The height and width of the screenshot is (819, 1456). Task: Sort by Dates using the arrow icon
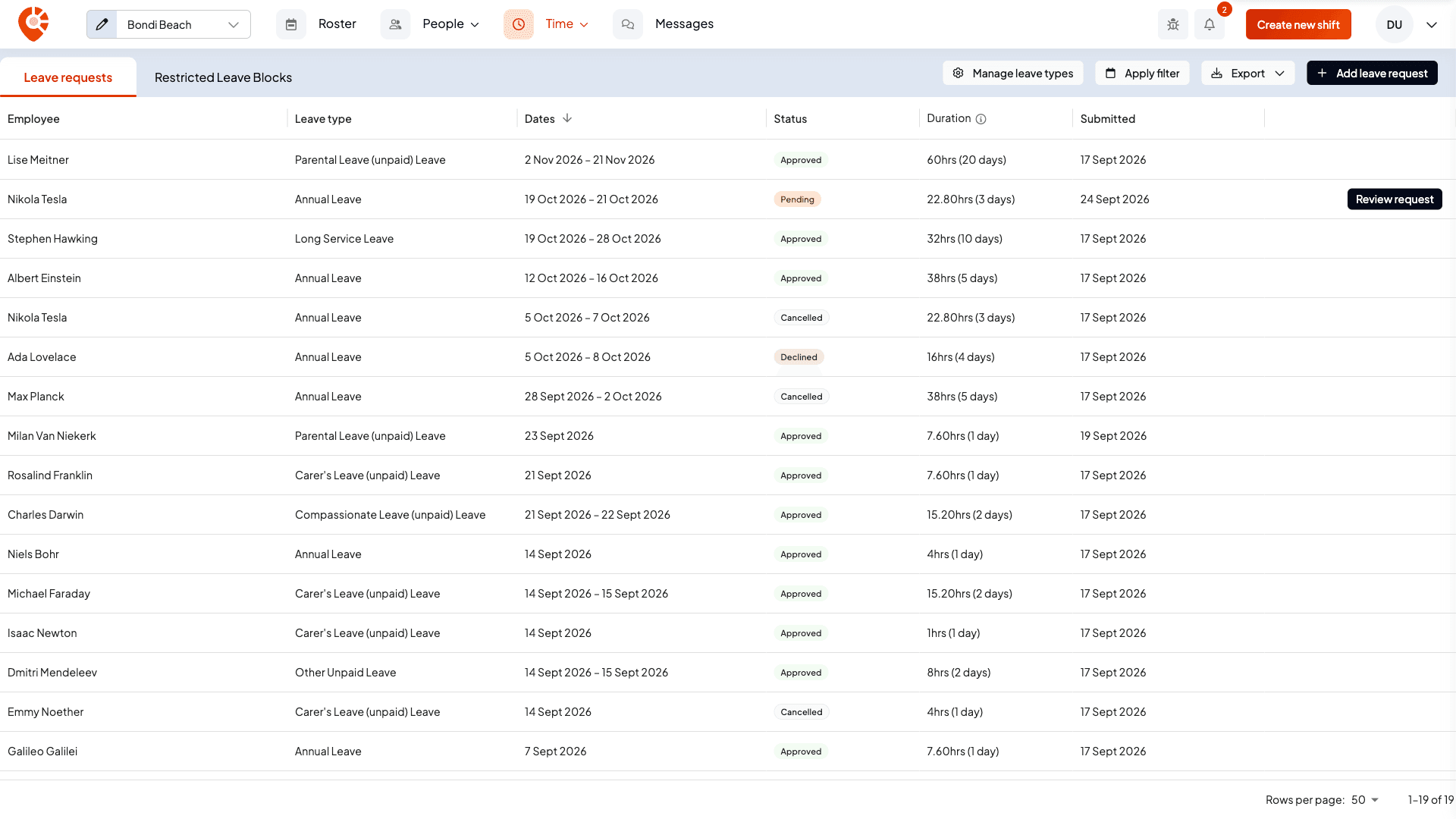pos(567,118)
